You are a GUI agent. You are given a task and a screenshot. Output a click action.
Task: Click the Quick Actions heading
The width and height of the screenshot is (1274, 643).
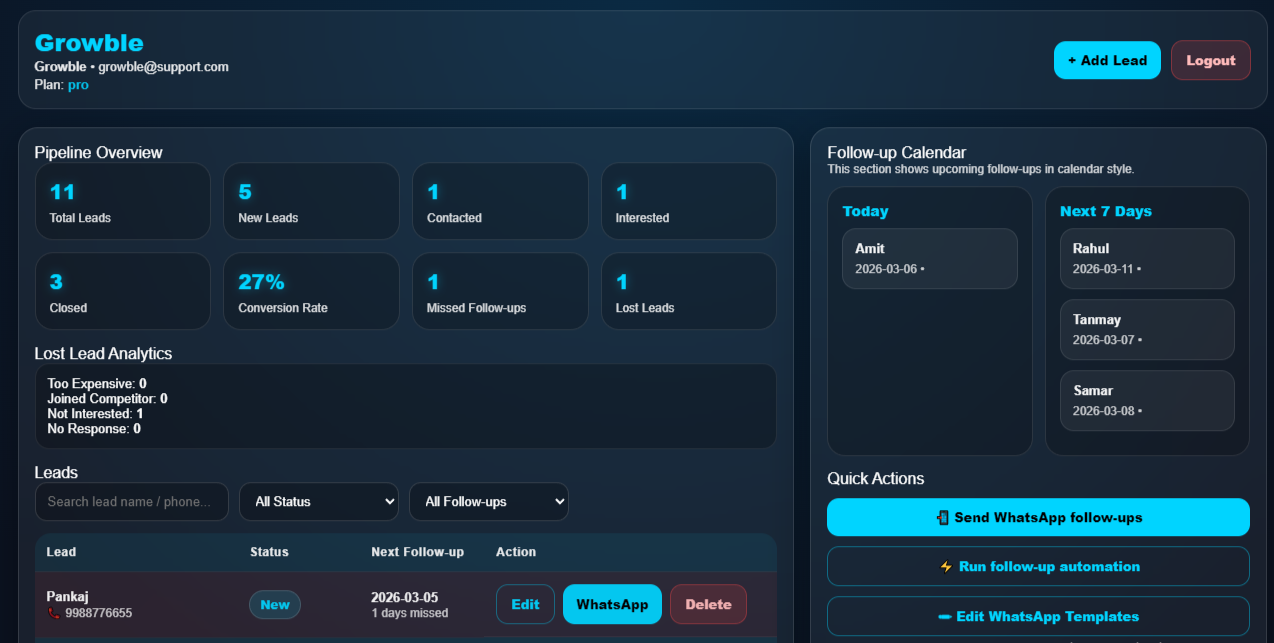pos(876,479)
